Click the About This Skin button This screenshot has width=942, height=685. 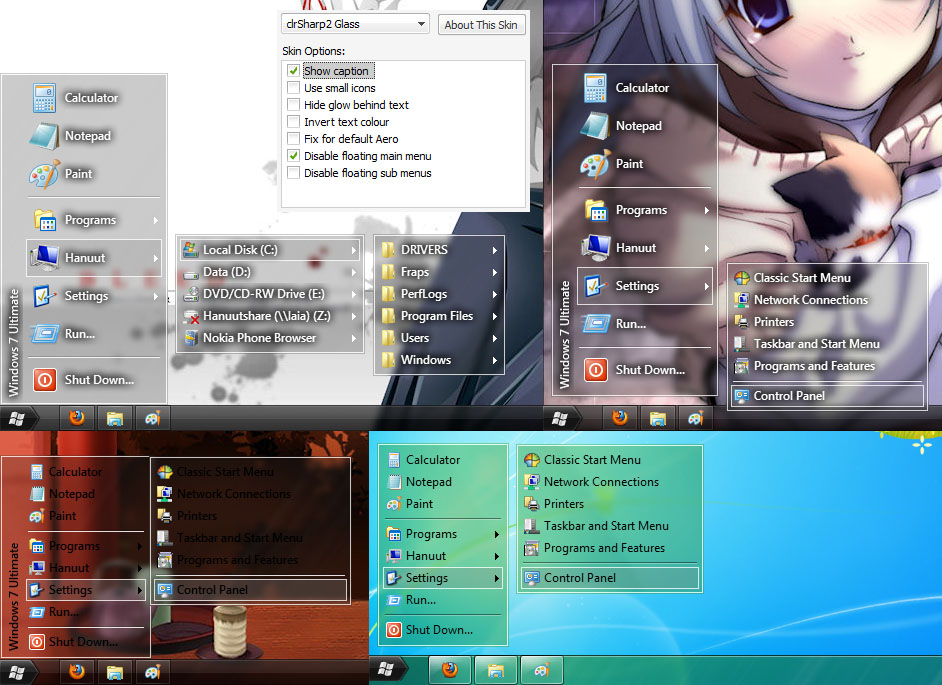[x=481, y=25]
